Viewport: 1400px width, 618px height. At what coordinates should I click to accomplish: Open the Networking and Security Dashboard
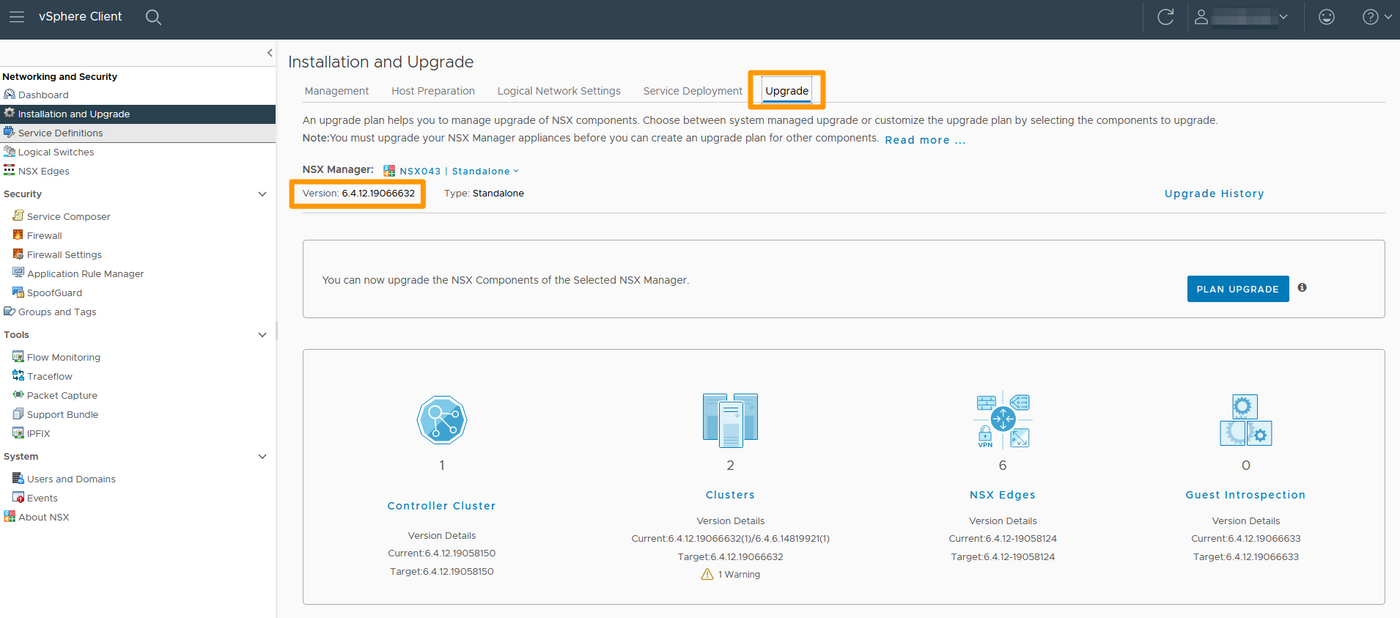click(43, 94)
